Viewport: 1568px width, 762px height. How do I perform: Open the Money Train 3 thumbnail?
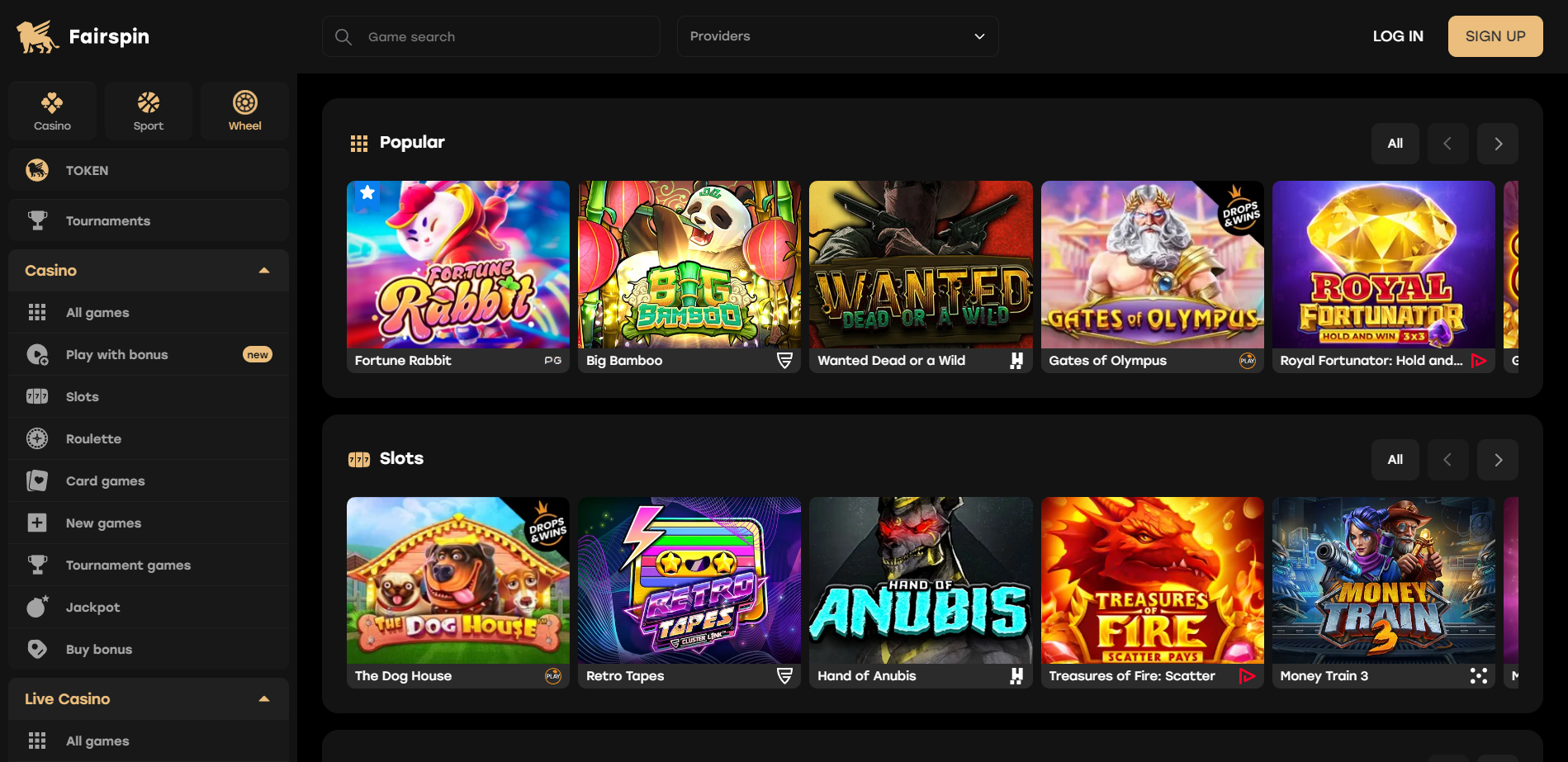(x=1384, y=580)
